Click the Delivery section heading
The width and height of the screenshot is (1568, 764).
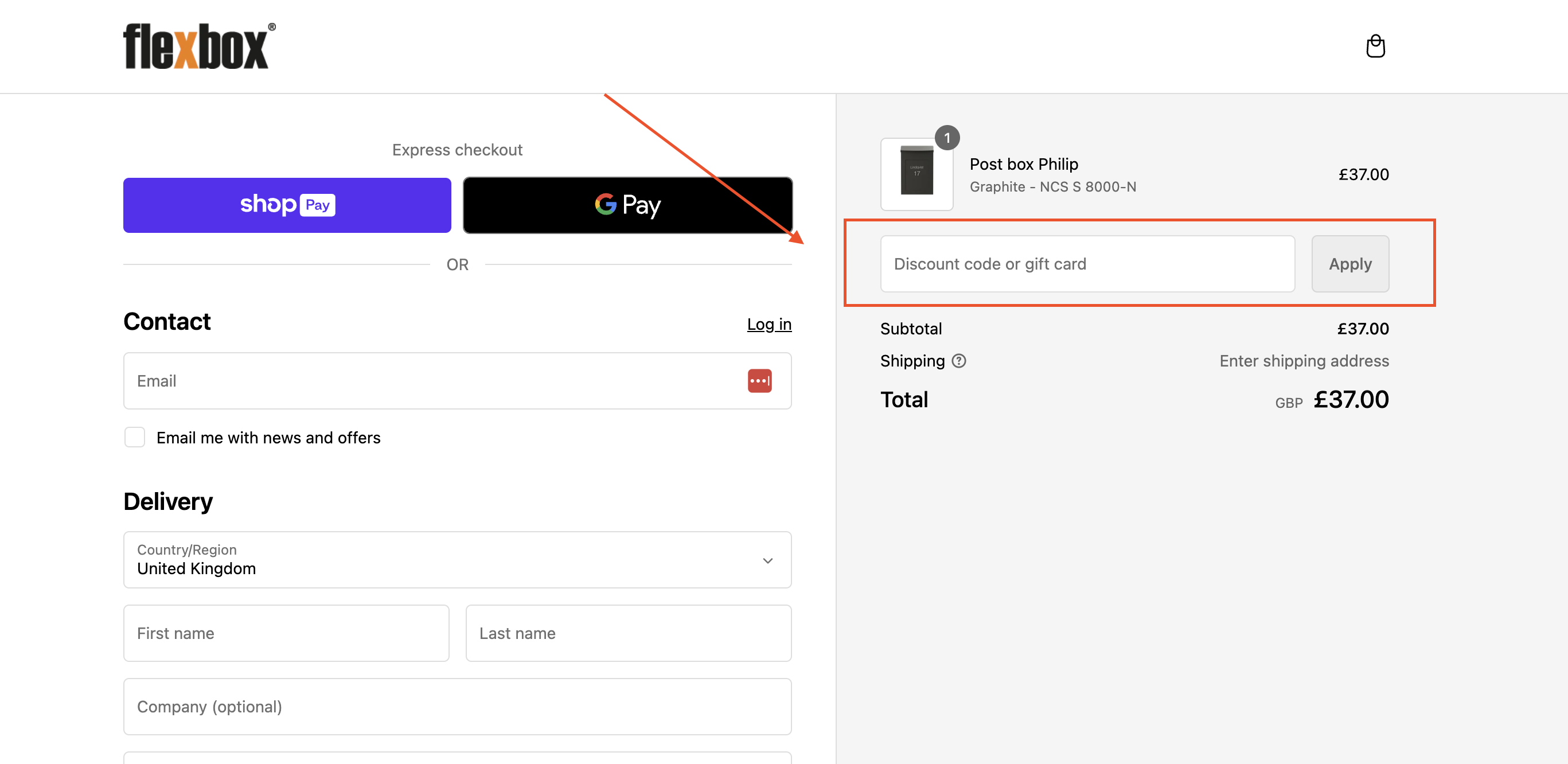pos(168,502)
